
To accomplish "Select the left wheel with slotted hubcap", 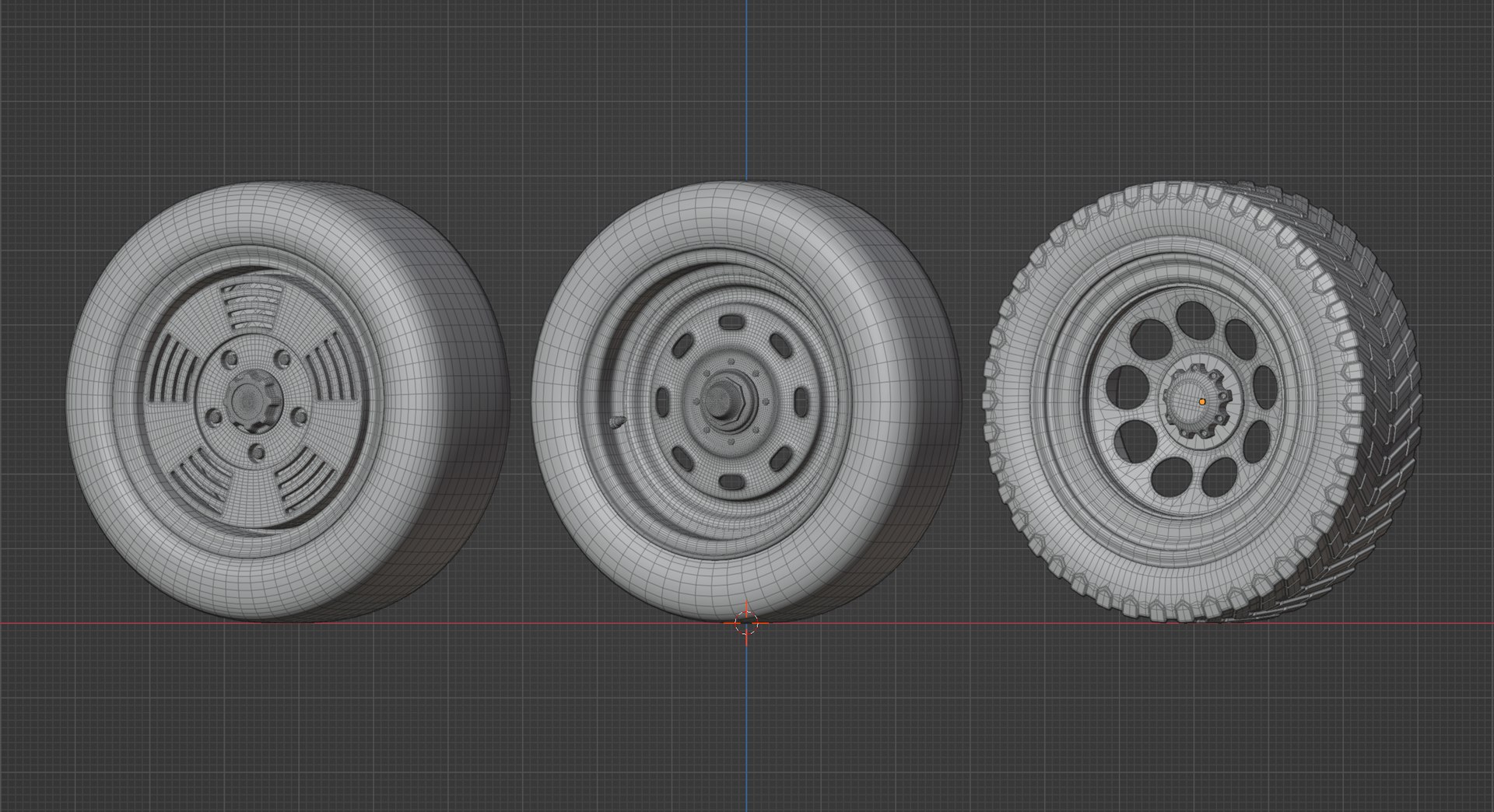I will click(288, 402).
